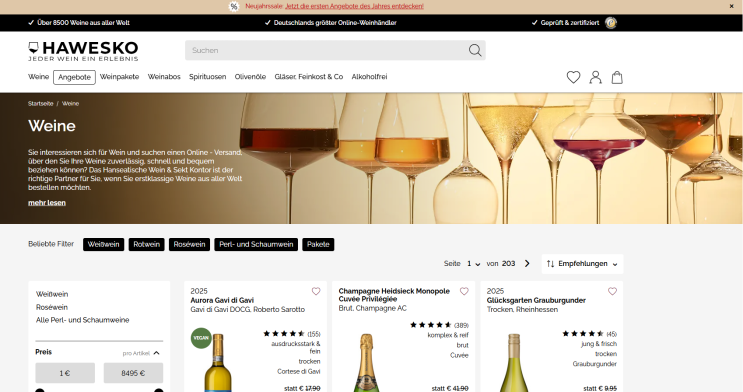Click the Glücksgarten Grauburgunder bottle image
This screenshot has height=392, width=743.
514,363
